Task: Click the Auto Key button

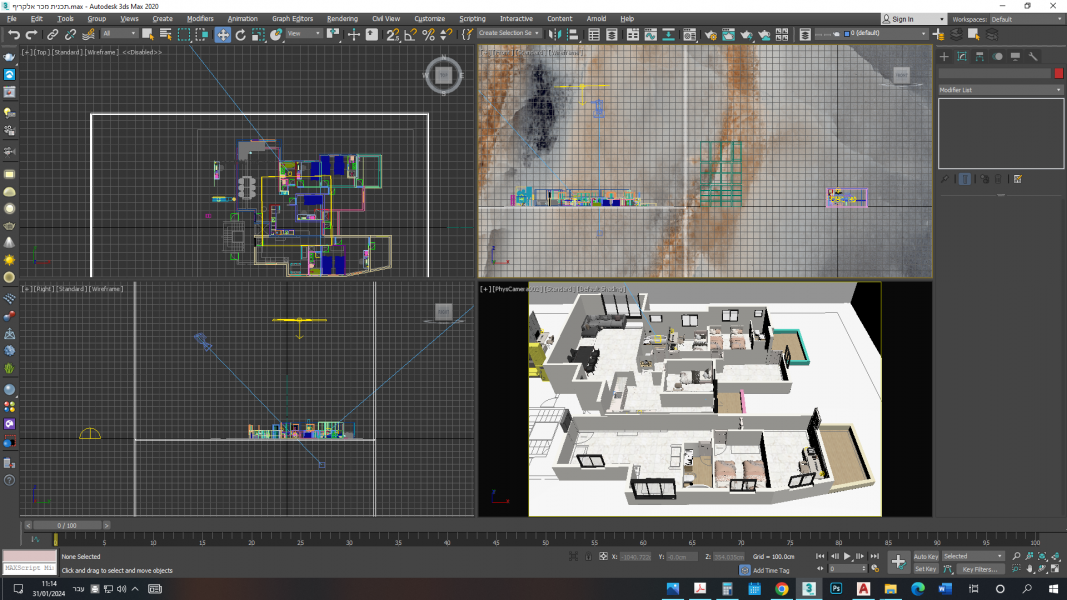Action: click(x=925, y=556)
